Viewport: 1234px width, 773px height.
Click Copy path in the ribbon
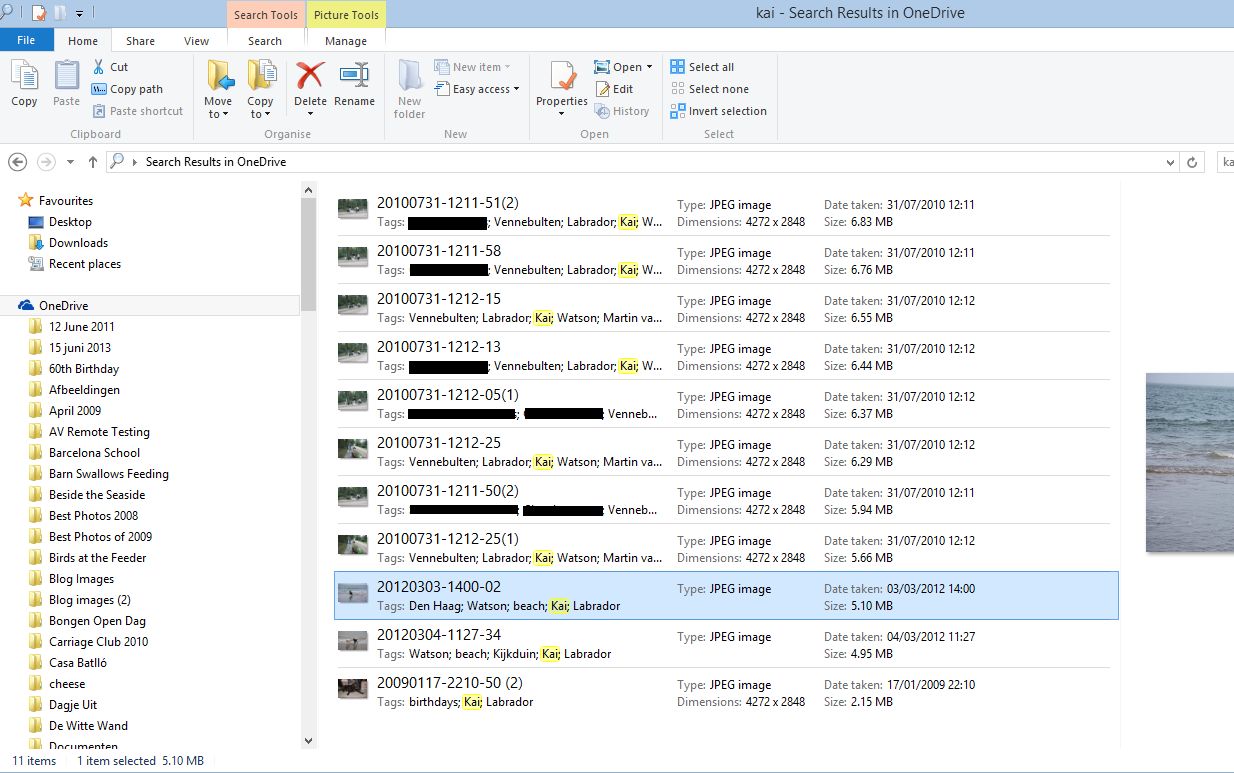tap(127, 89)
